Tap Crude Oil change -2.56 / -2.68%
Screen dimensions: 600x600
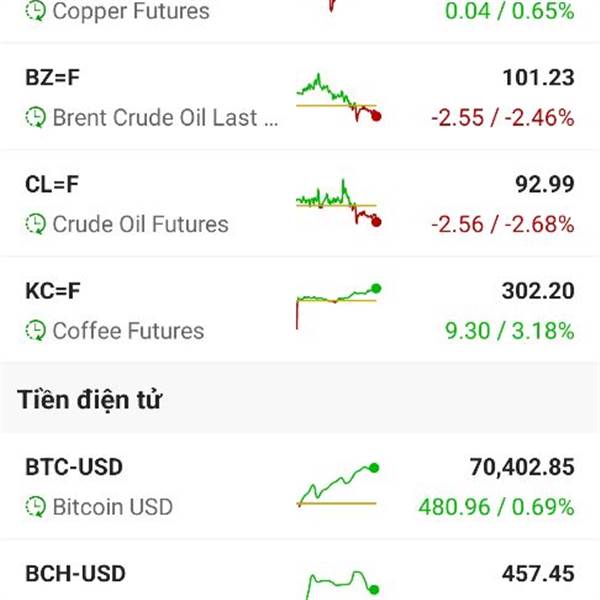coord(503,224)
